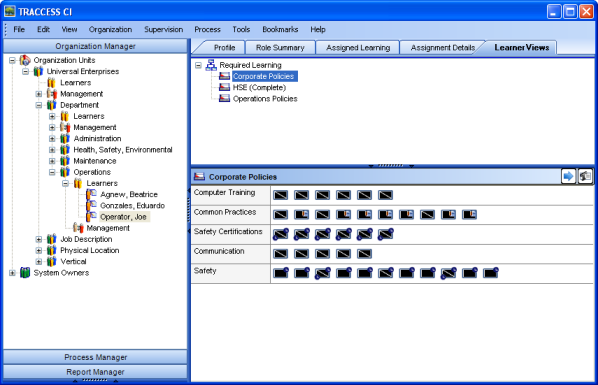Click the System Owners green icon

pos(25,272)
